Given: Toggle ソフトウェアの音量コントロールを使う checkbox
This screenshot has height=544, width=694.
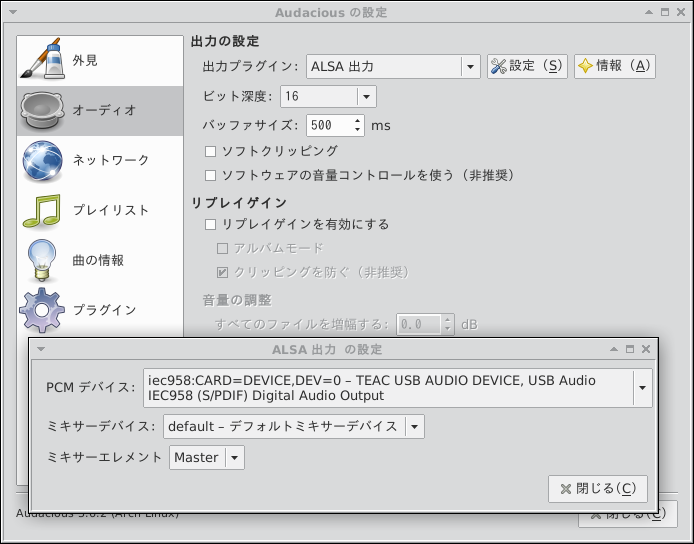Looking at the screenshot, I should (x=211, y=176).
